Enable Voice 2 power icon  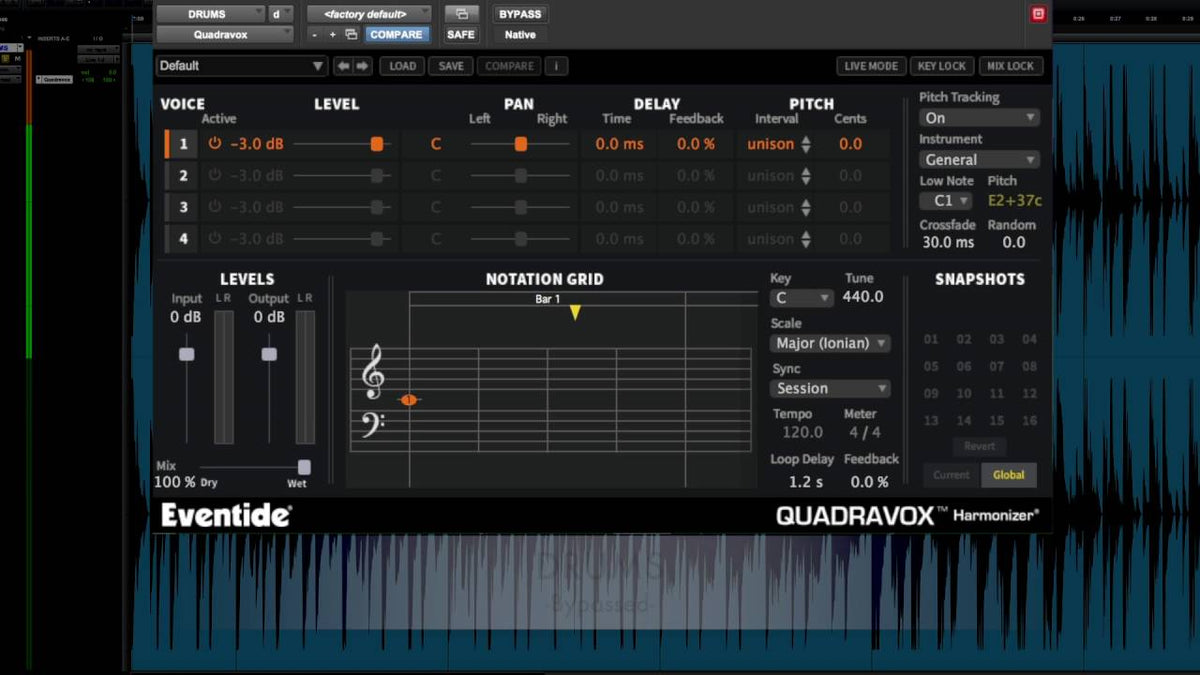[x=214, y=176]
